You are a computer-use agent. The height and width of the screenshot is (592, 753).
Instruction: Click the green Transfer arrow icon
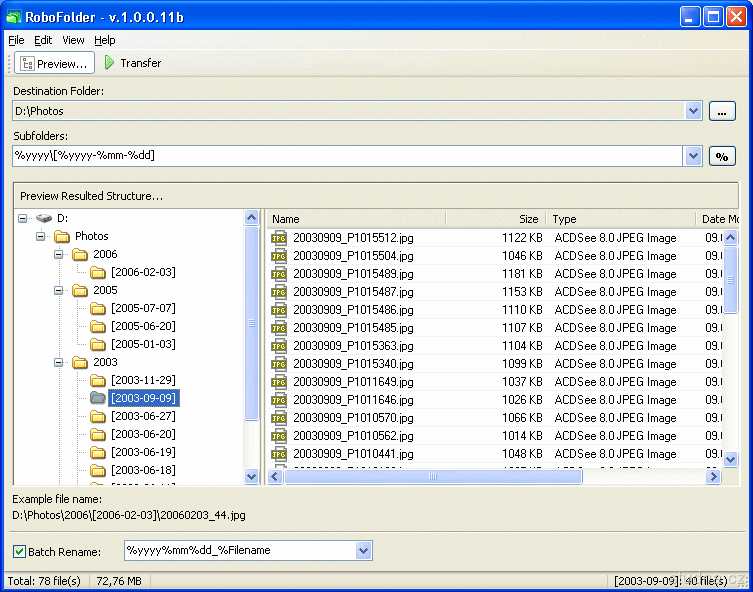pyautogui.click(x=110, y=63)
